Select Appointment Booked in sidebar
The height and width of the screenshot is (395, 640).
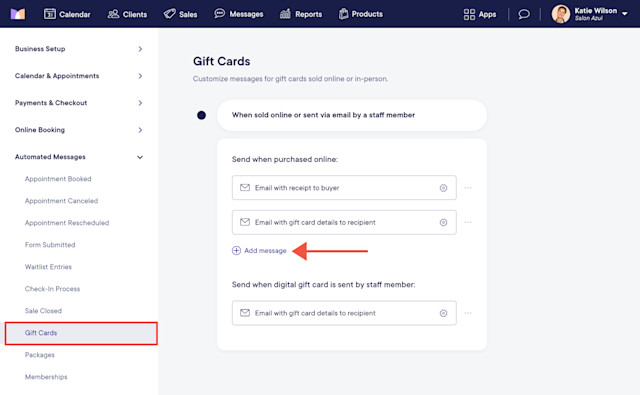click(x=58, y=179)
